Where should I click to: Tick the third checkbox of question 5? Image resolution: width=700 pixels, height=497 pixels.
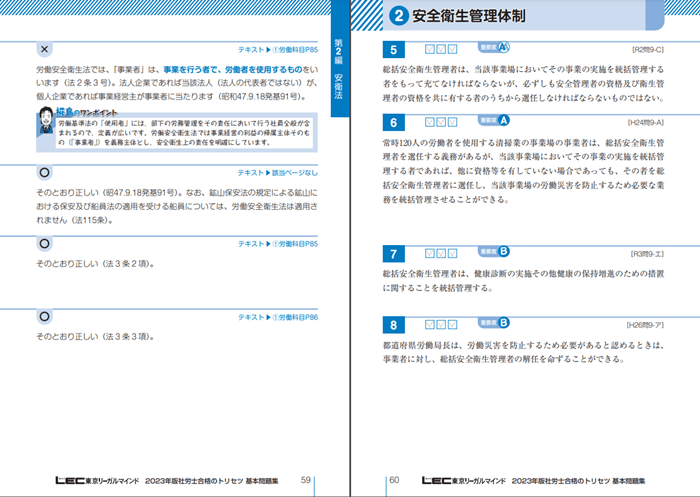452,49
